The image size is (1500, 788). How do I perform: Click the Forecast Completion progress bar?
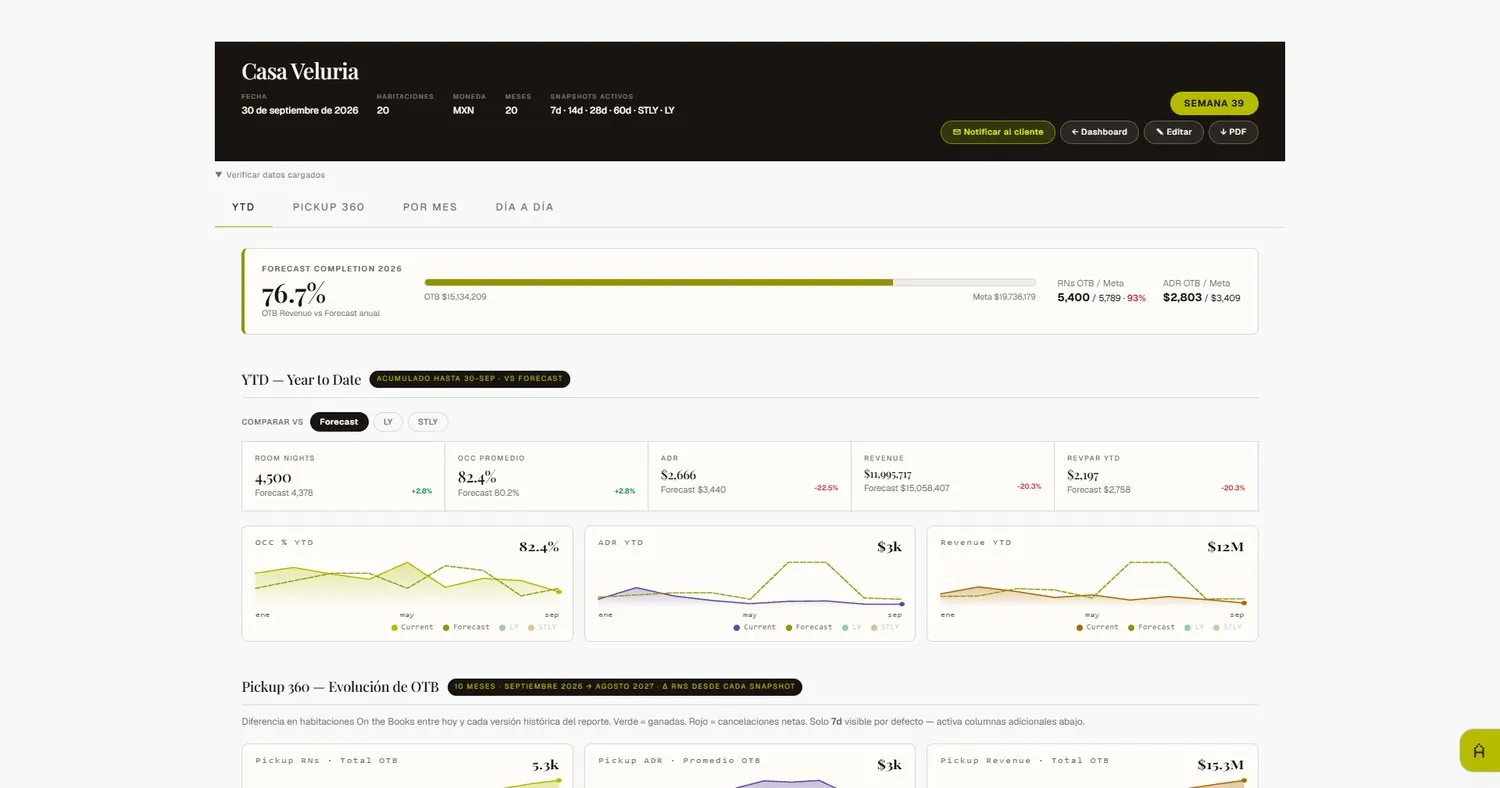pyautogui.click(x=730, y=282)
